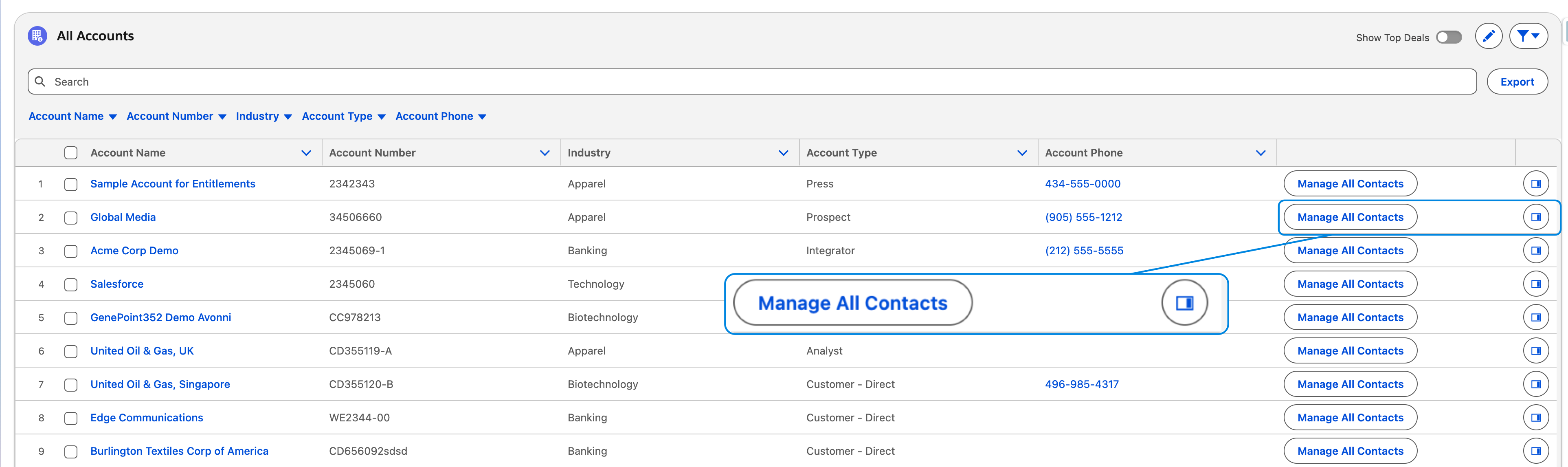The image size is (1568, 467).
Task: Click the pencil edit icon button
Action: point(1488,37)
